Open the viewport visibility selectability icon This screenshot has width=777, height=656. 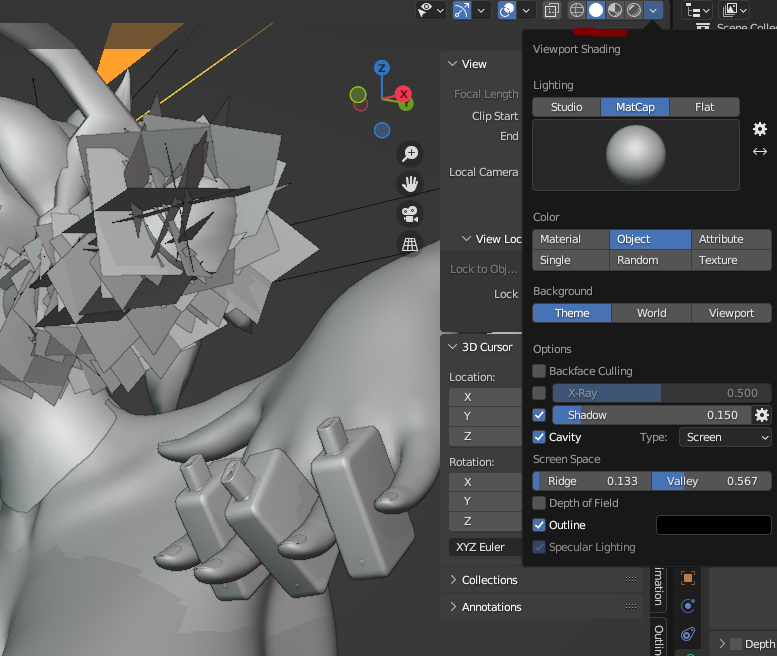click(426, 10)
